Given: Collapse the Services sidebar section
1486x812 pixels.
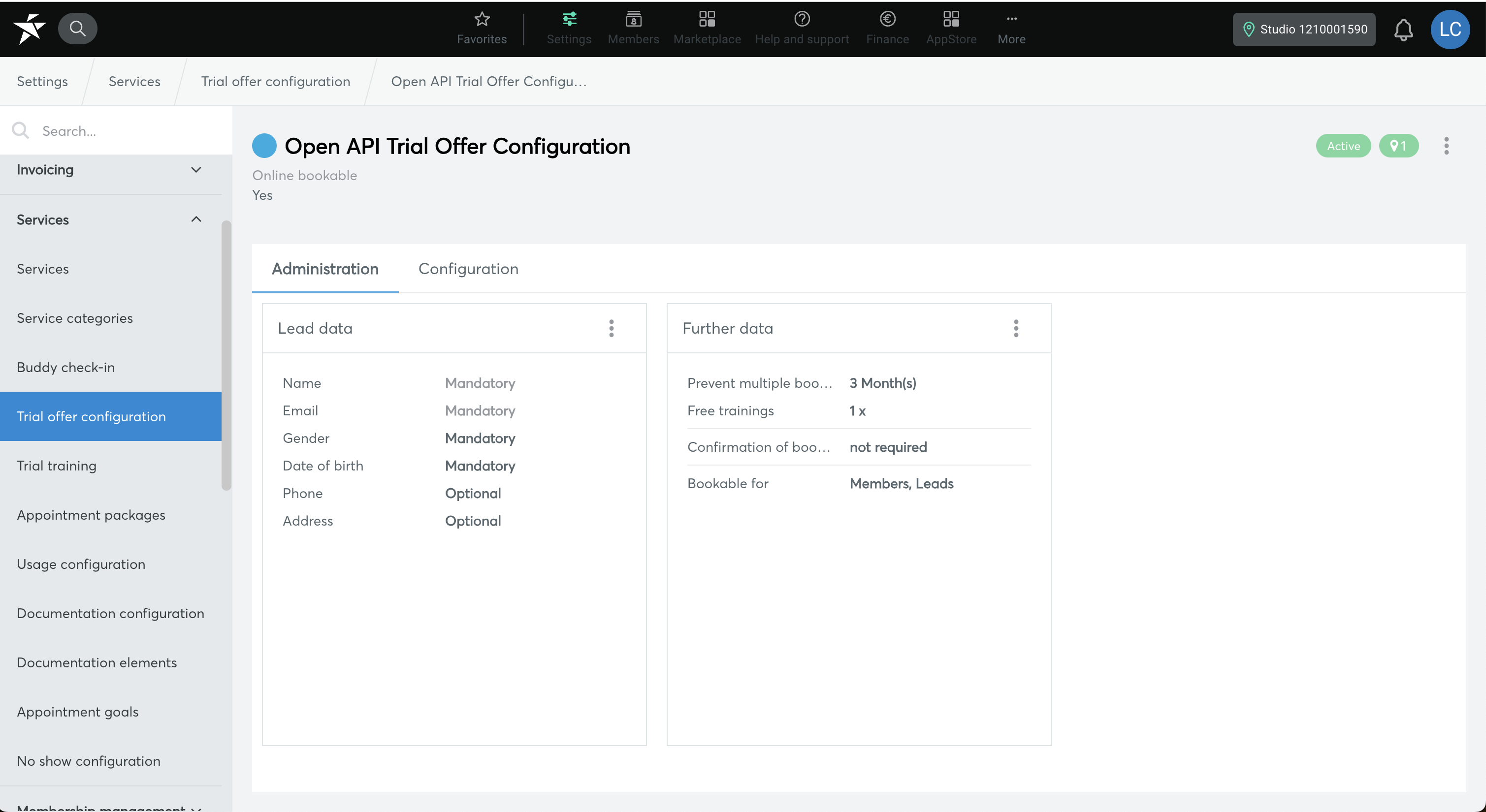Looking at the screenshot, I should coord(196,219).
